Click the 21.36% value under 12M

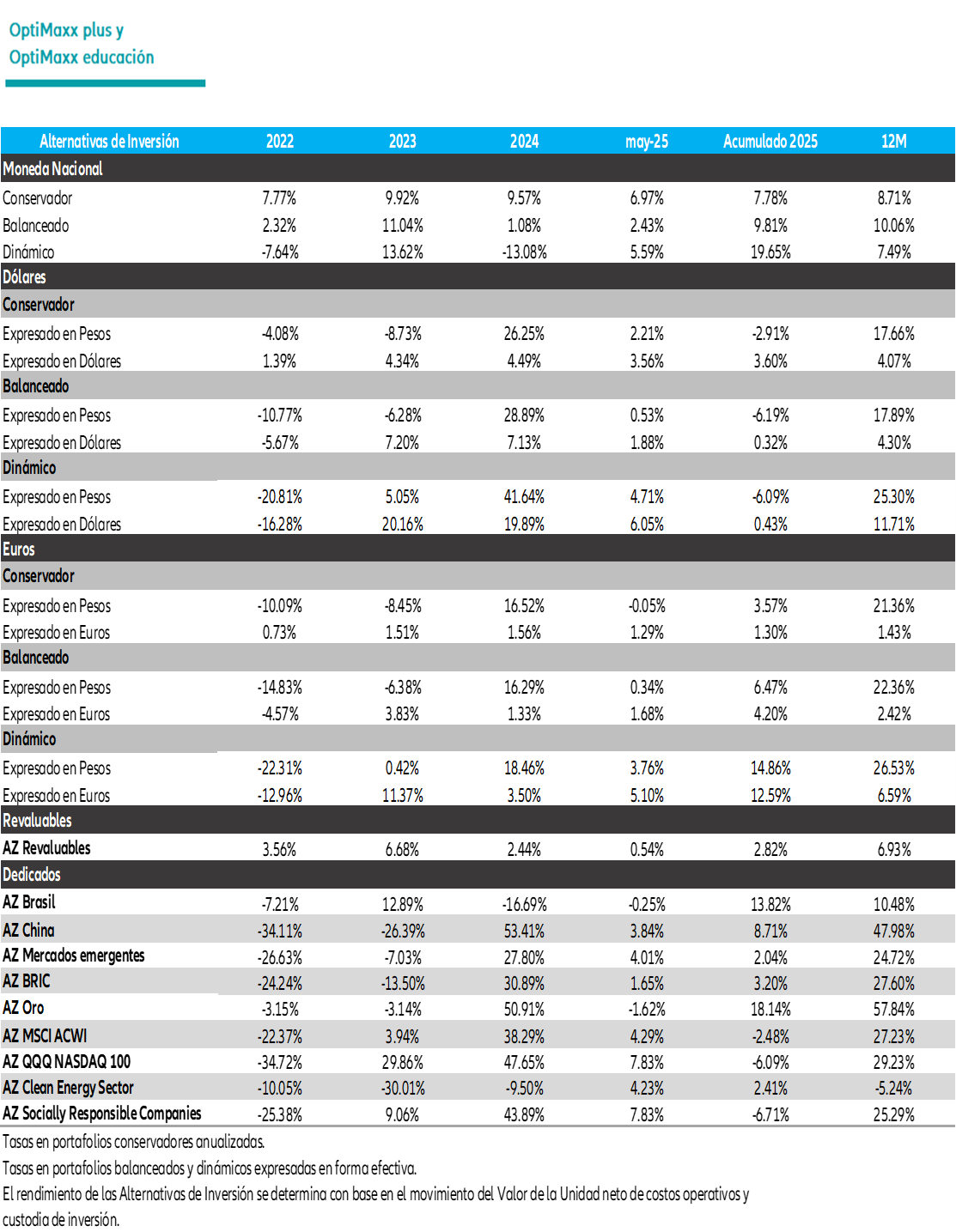point(894,606)
